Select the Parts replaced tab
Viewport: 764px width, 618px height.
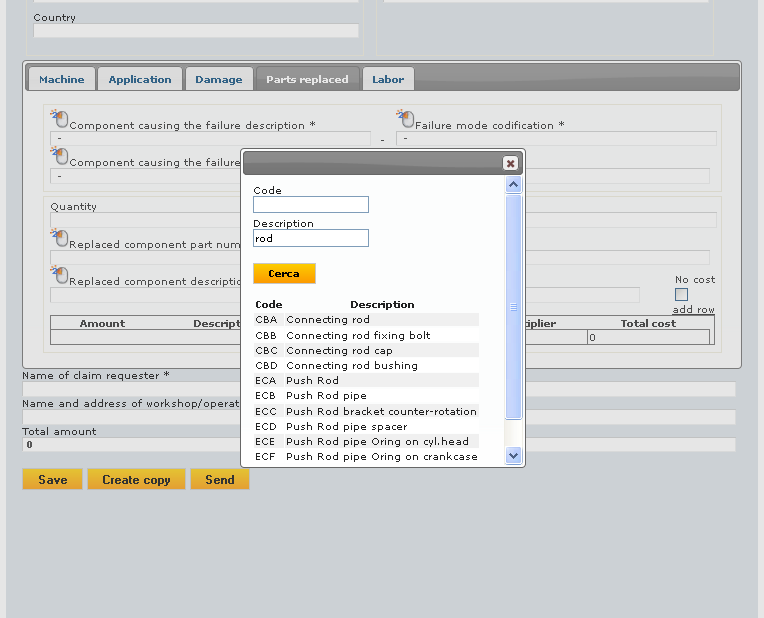307,79
